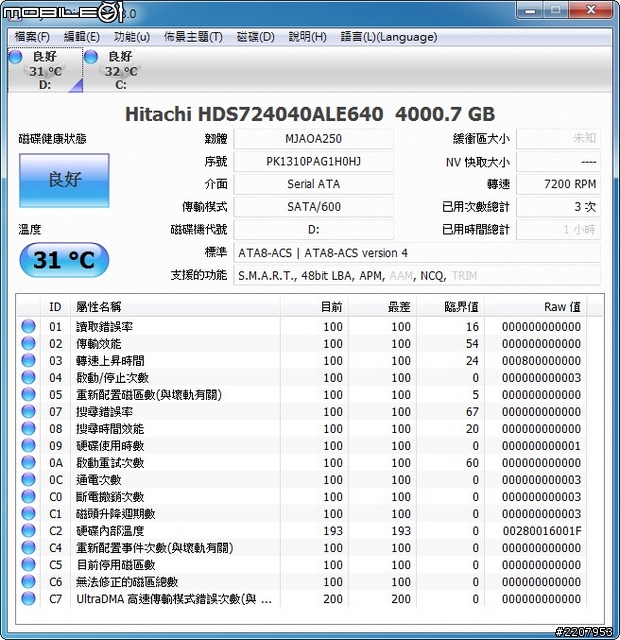Click current value 200 in row C7

pos(333,599)
